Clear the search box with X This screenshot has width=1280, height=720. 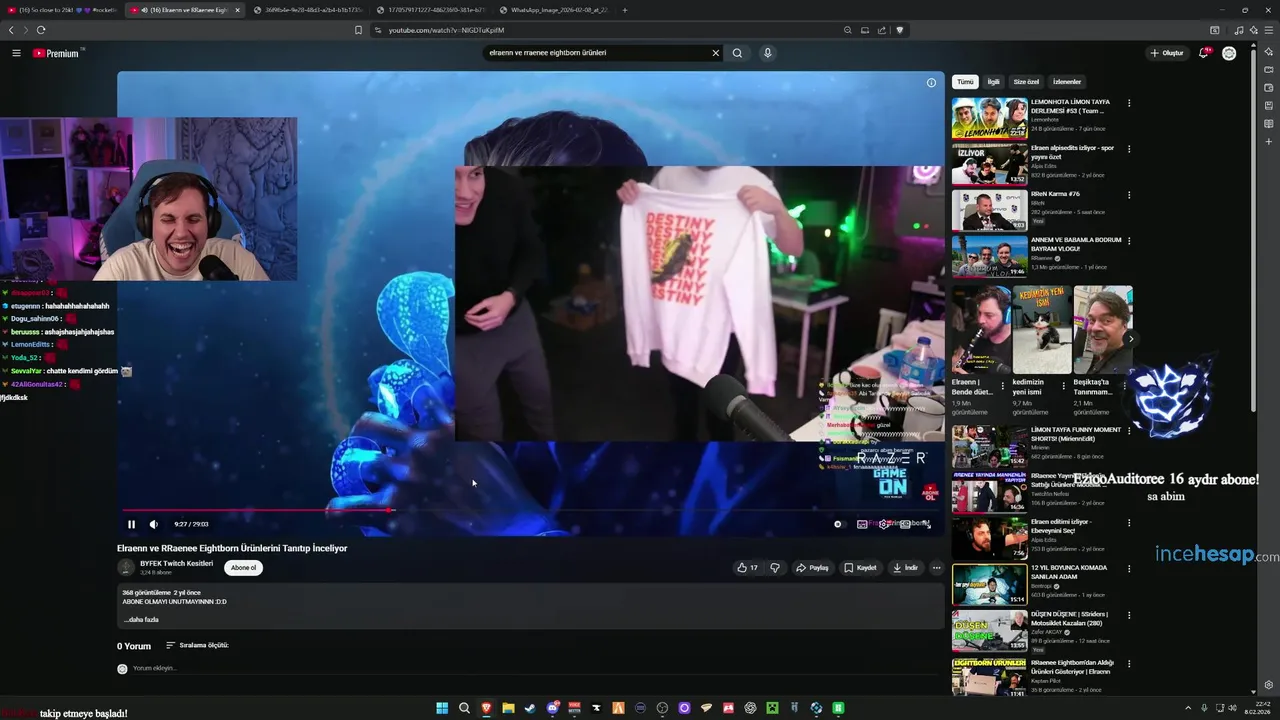715,53
